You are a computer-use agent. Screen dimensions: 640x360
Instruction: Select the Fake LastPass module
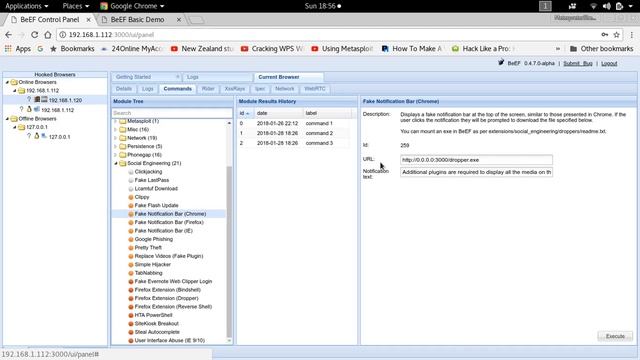pos(152,180)
